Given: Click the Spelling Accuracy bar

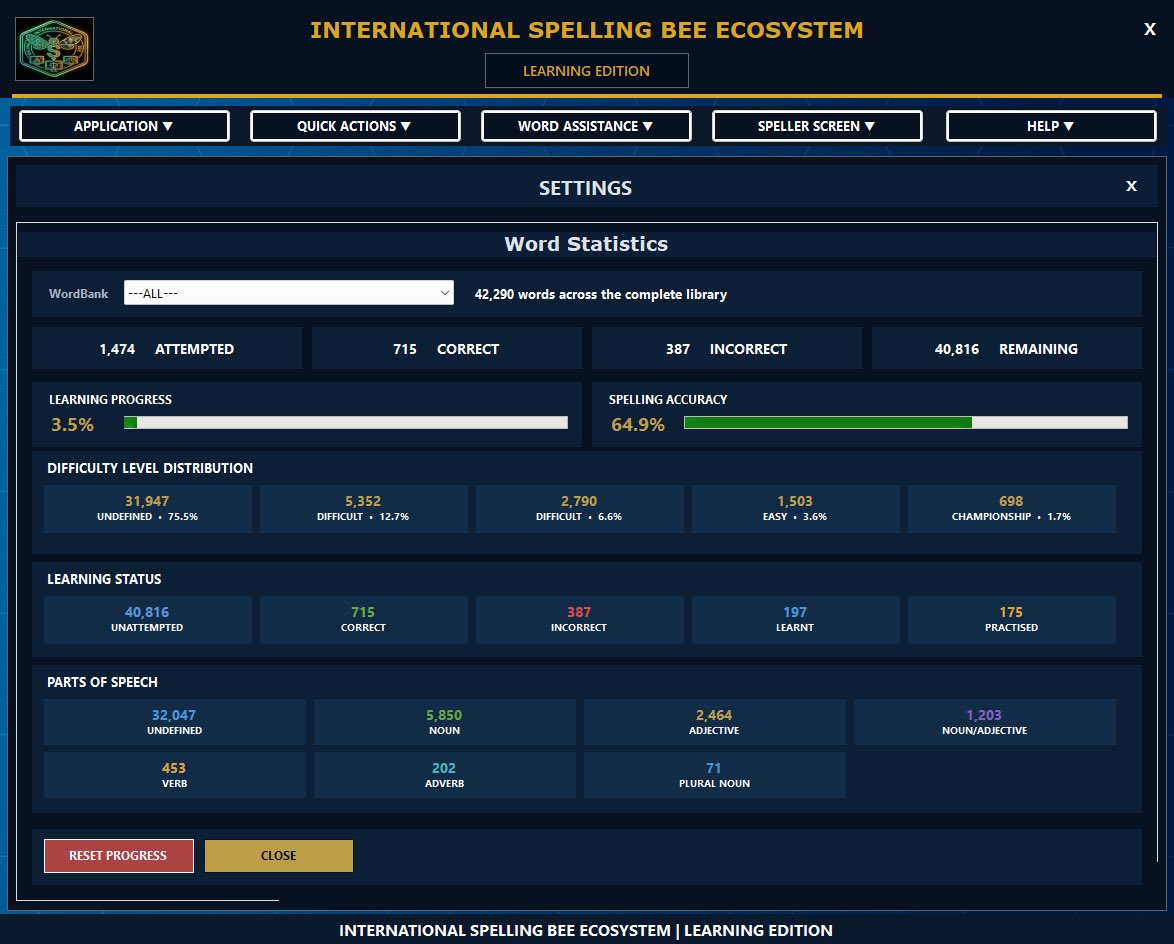Looking at the screenshot, I should (905, 423).
